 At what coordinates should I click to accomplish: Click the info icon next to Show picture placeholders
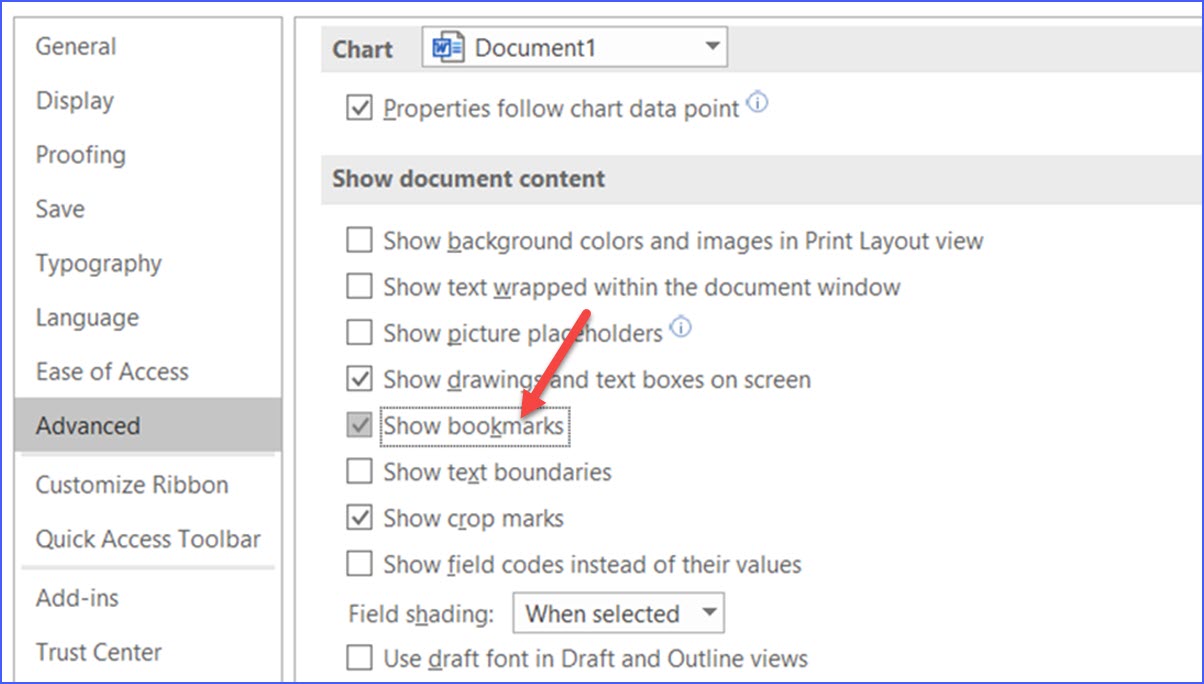coord(681,327)
